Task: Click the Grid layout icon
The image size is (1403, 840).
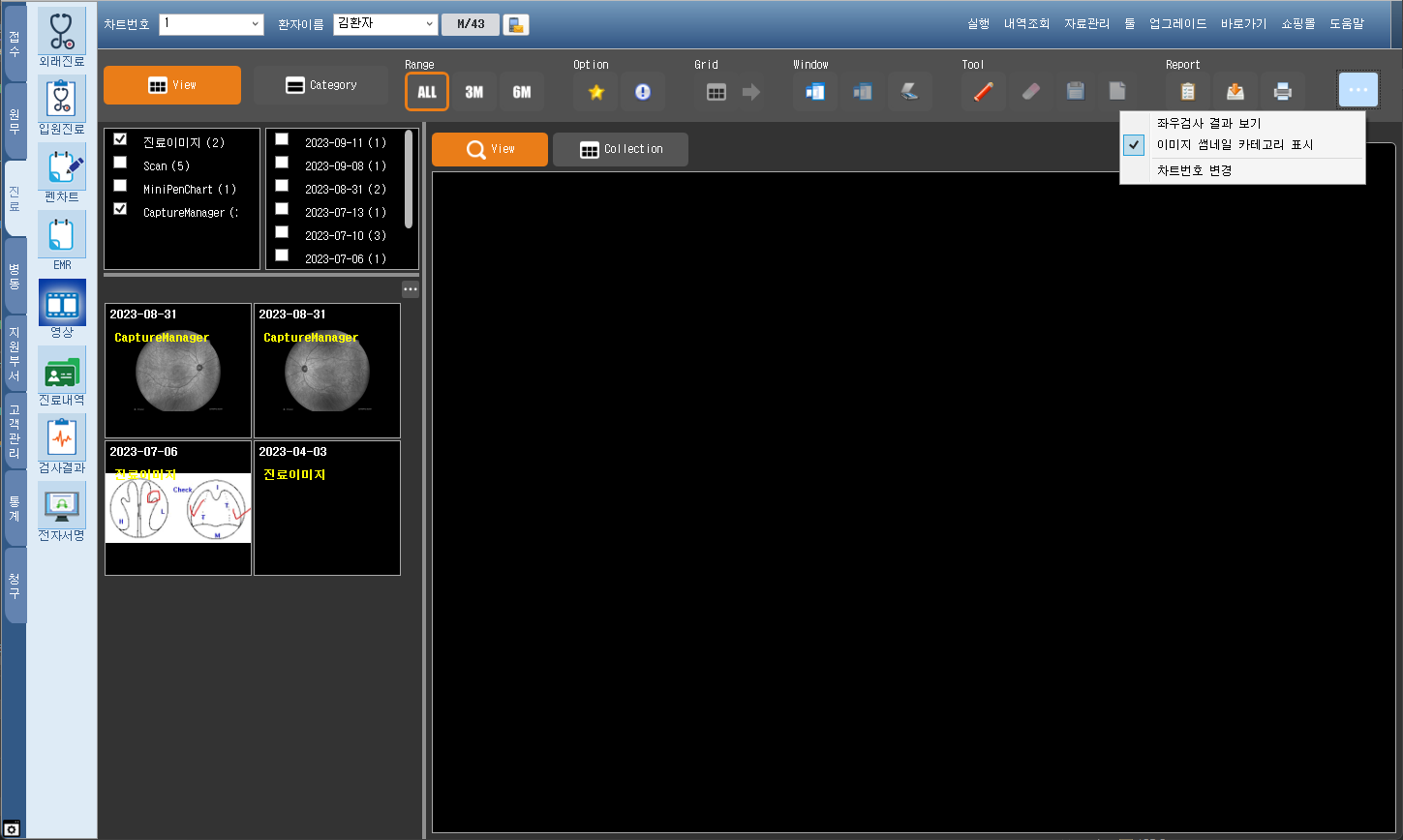Action: 717,92
